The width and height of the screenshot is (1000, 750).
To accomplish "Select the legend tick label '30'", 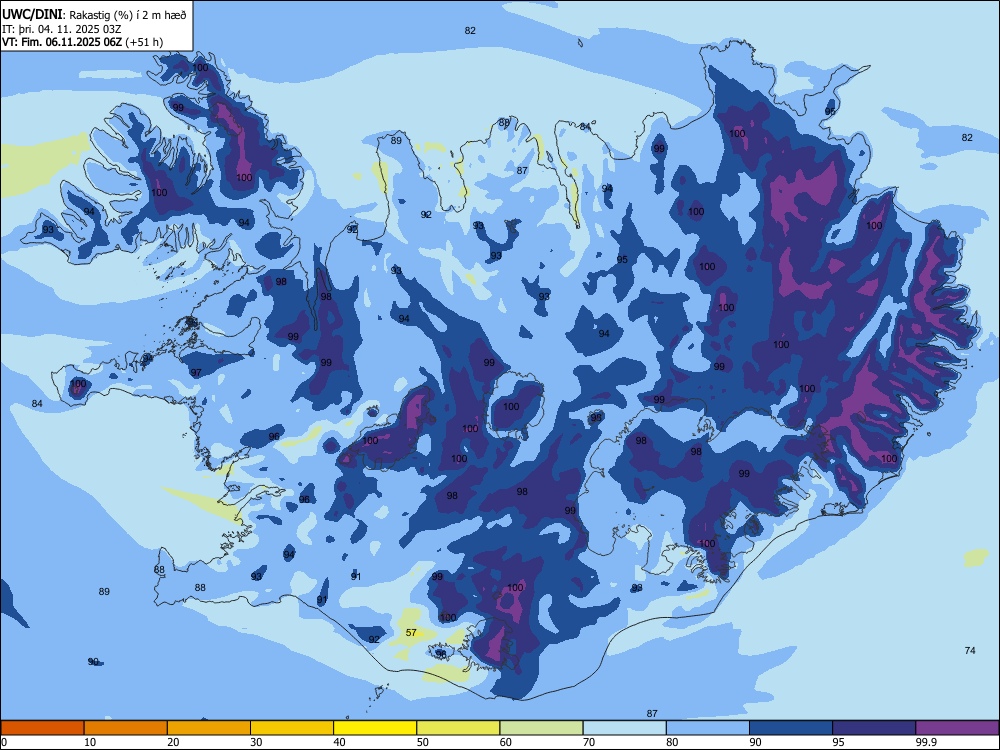I will point(256,742).
